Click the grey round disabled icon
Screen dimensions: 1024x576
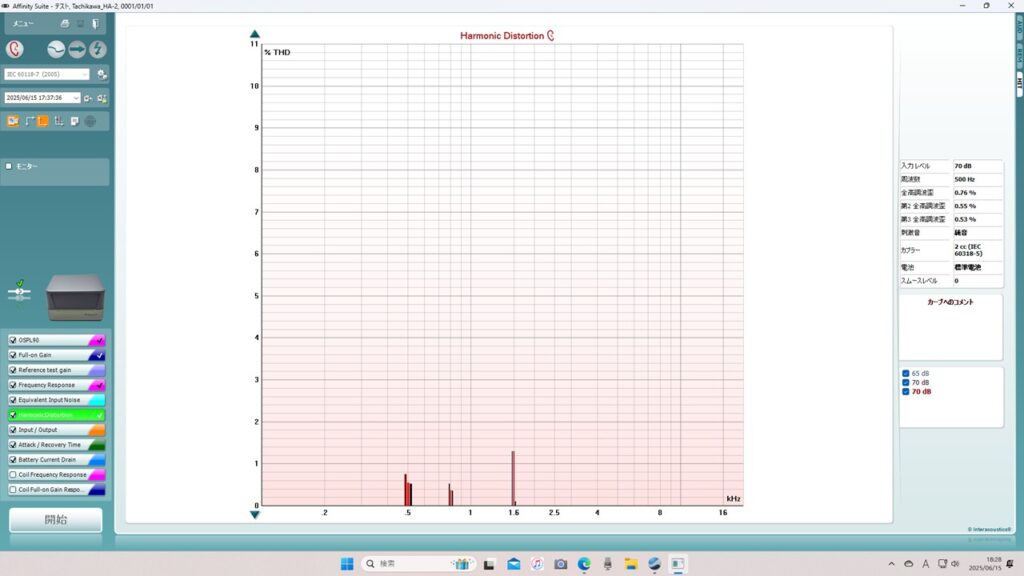(x=90, y=121)
